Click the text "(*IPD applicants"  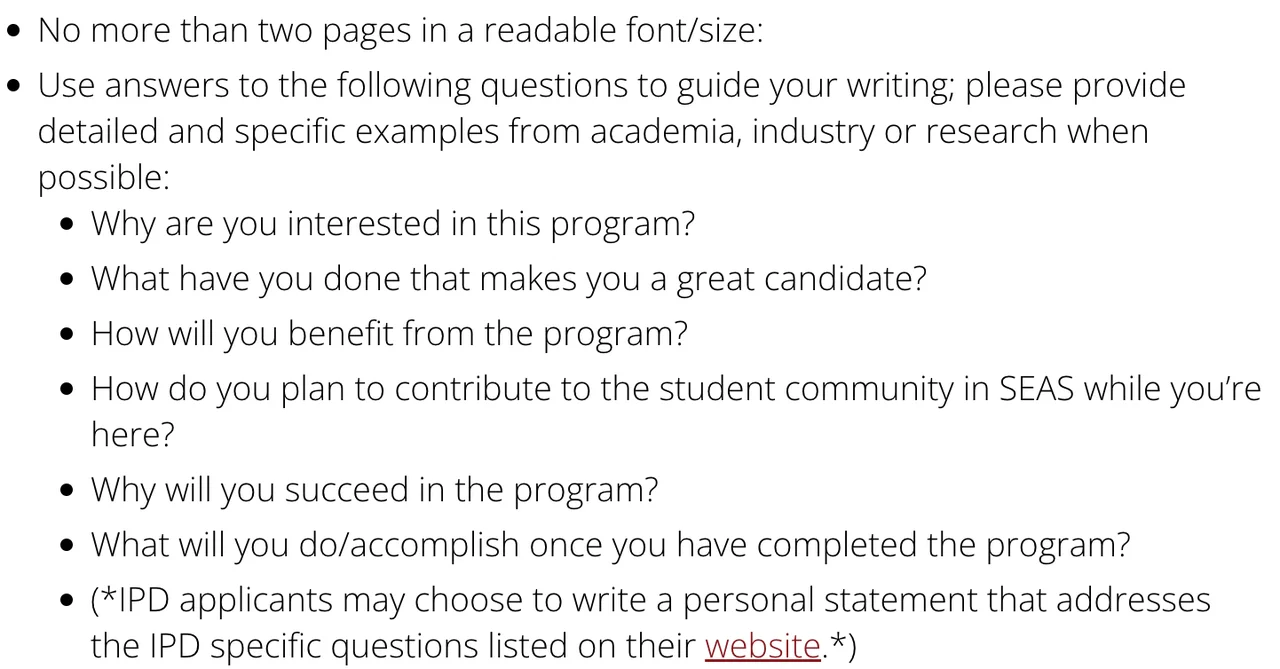tap(210, 600)
